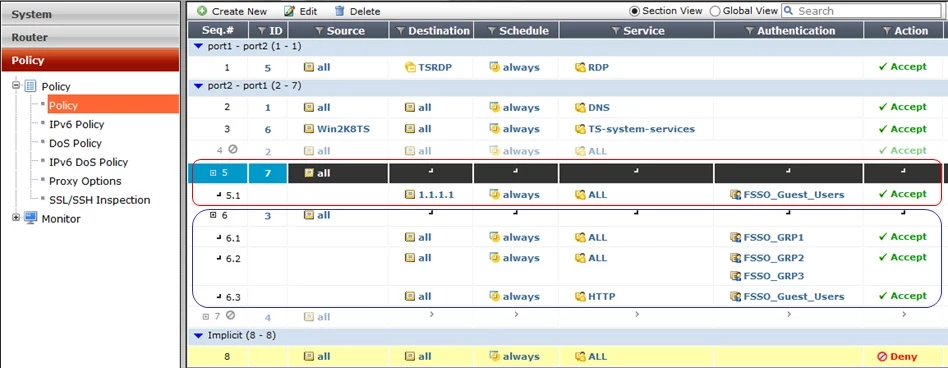The width and height of the screenshot is (948, 368).
Task: Collapse the Implicit (8 - 8) section
Action: [198, 335]
